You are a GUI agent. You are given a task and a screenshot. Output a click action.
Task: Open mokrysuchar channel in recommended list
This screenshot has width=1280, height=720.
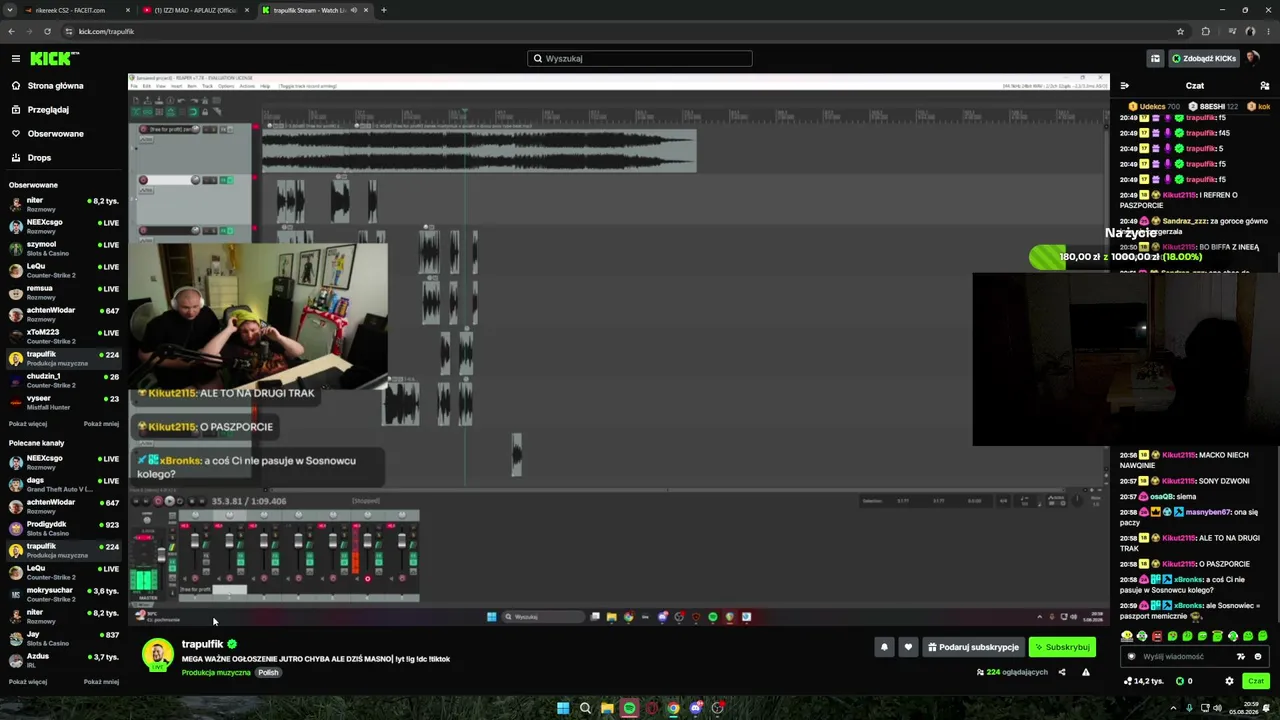(x=64, y=594)
